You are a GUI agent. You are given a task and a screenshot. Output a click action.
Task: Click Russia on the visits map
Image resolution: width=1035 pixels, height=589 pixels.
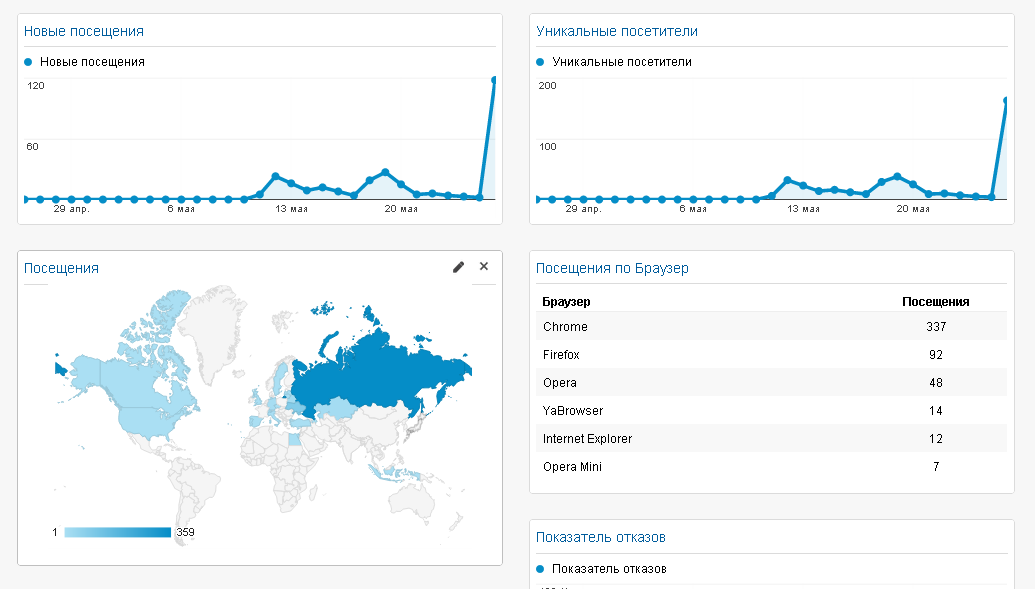pyautogui.click(x=383, y=373)
